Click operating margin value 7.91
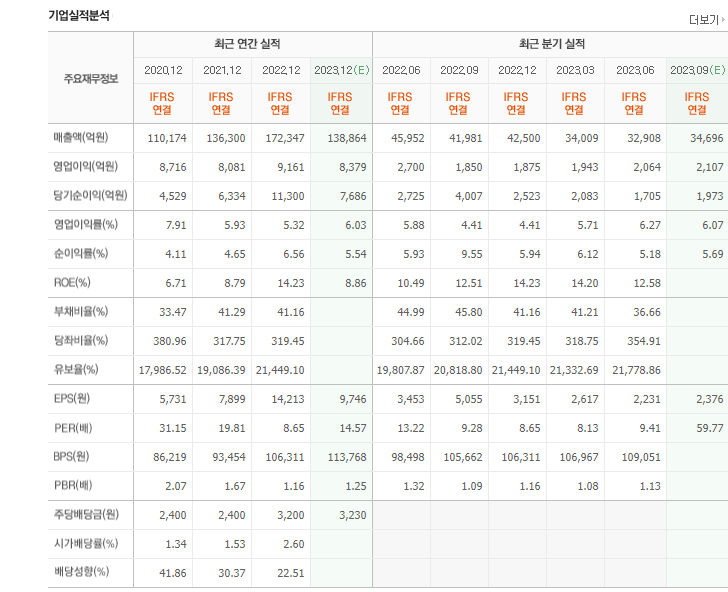The width and height of the screenshot is (728, 592). click(176, 225)
